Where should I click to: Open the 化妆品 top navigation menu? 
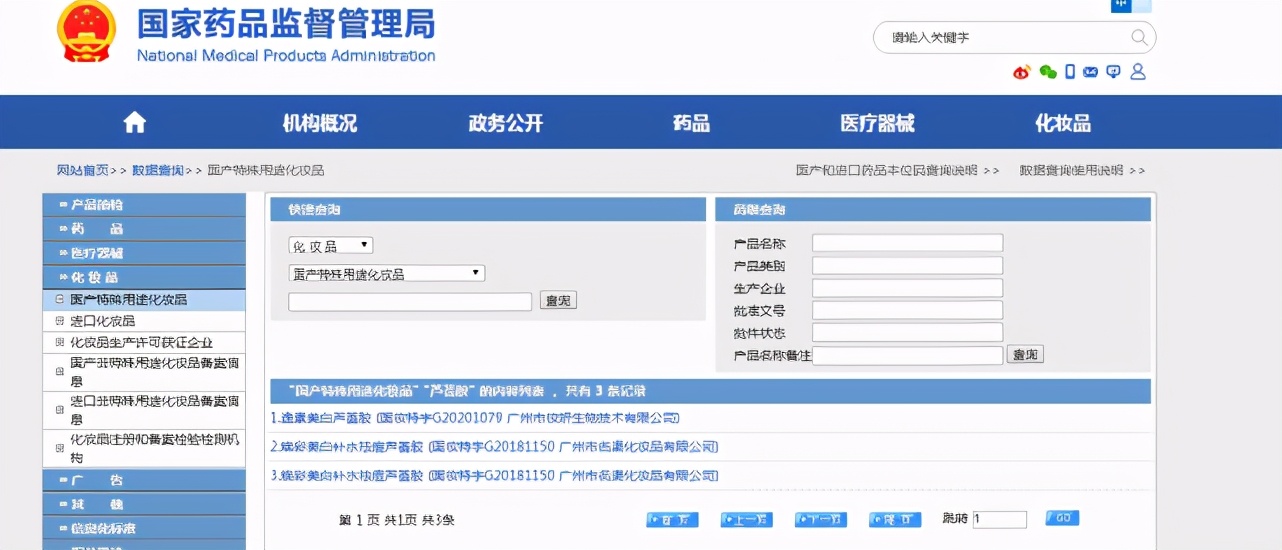click(x=1062, y=123)
